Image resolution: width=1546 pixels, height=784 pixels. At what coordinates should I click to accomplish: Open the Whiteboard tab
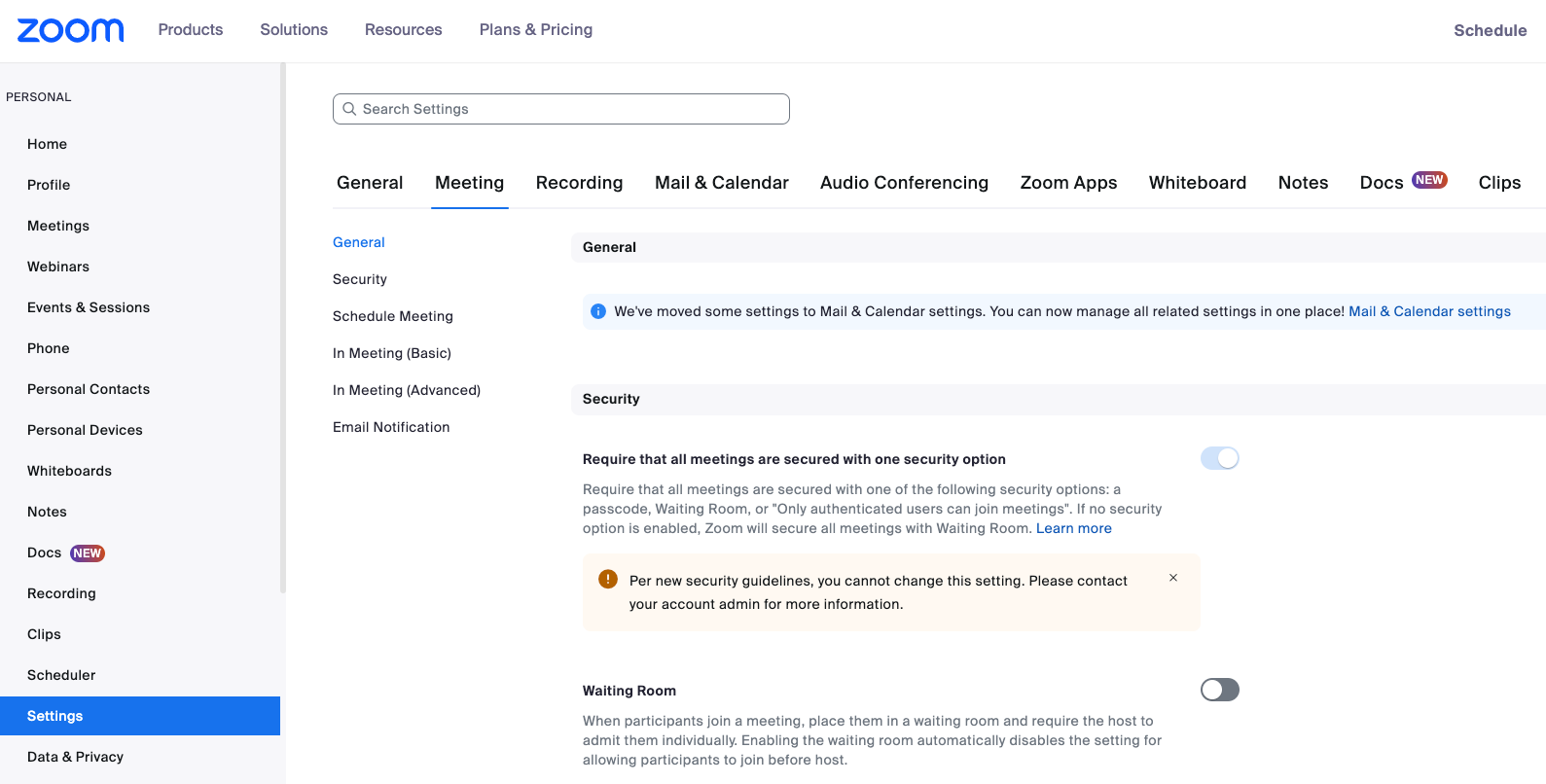click(1198, 183)
